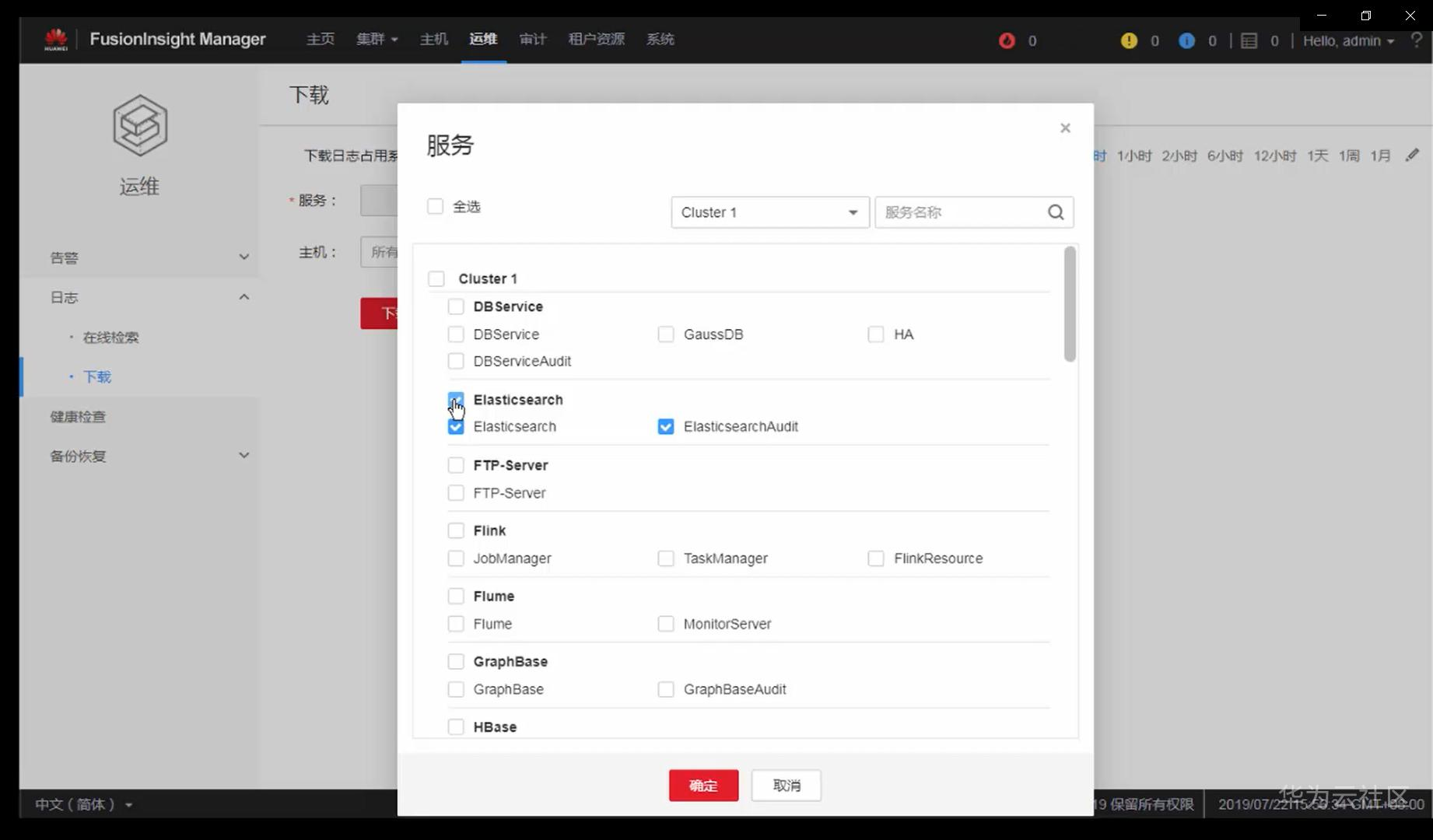Check the Elasticsearch group header checkbox

(456, 400)
